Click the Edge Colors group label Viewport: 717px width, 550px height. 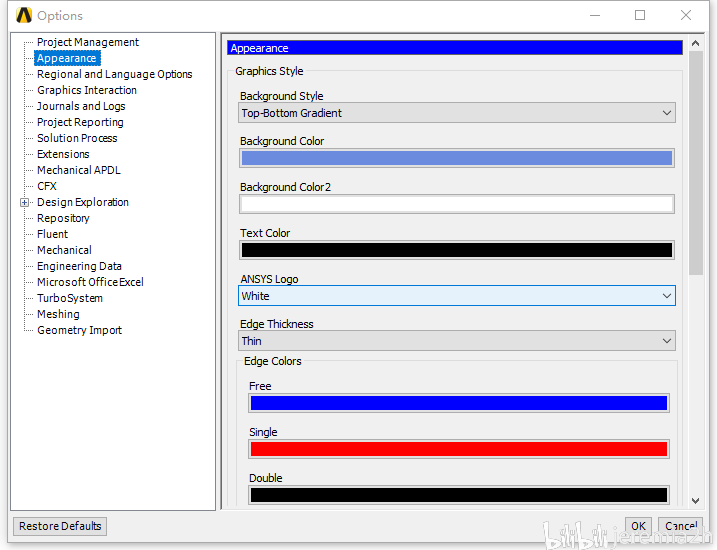pyautogui.click(x=273, y=361)
